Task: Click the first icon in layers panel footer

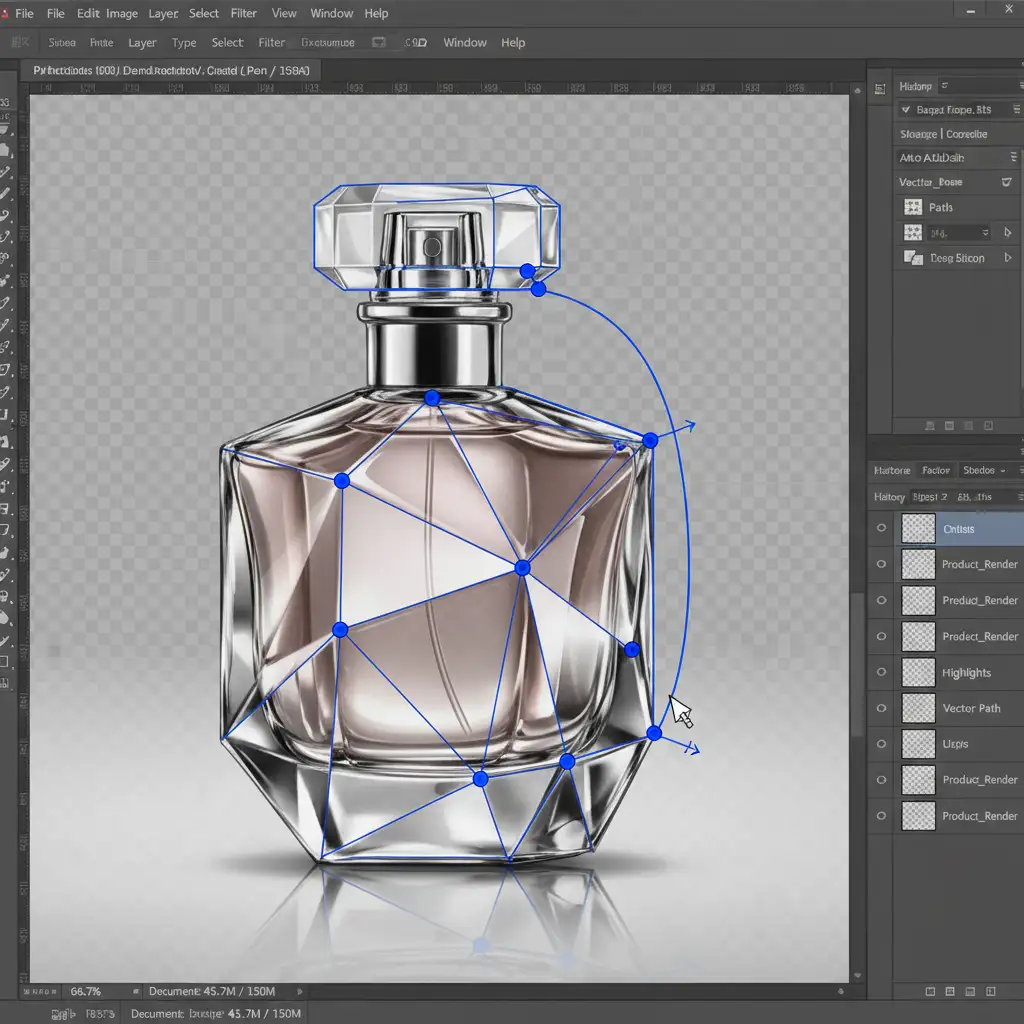Action: (x=931, y=992)
